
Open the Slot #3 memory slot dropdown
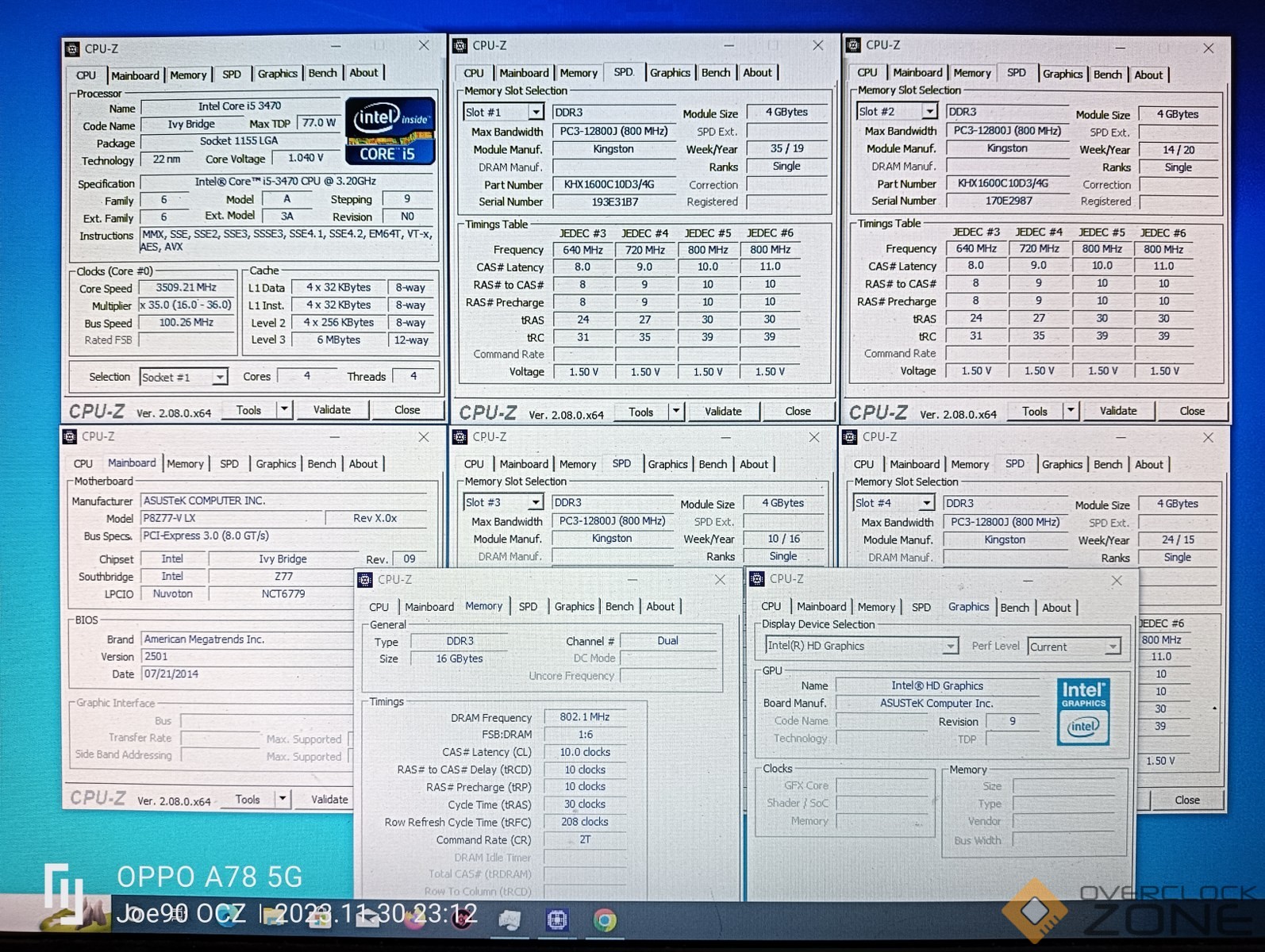pos(536,502)
